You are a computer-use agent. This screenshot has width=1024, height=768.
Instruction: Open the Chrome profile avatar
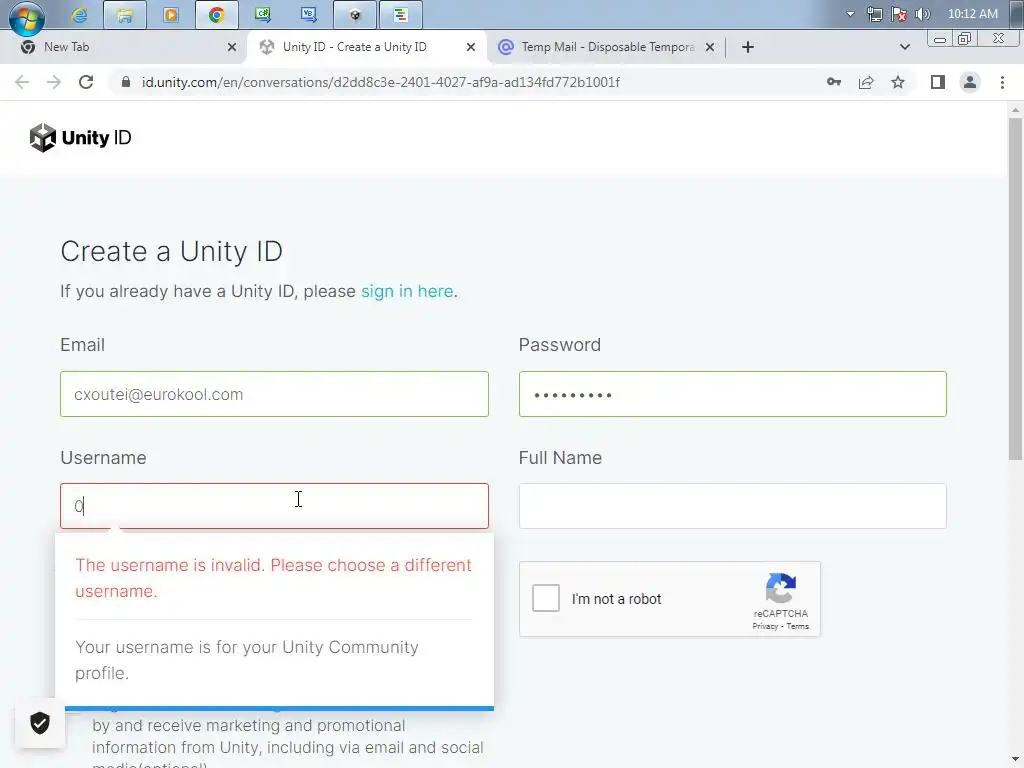pyautogui.click(x=970, y=82)
